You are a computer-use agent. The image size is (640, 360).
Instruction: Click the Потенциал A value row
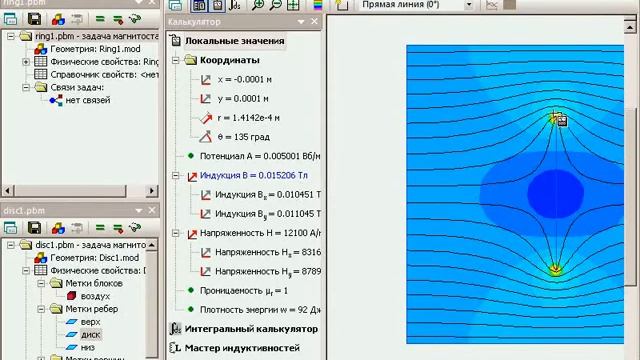point(260,156)
